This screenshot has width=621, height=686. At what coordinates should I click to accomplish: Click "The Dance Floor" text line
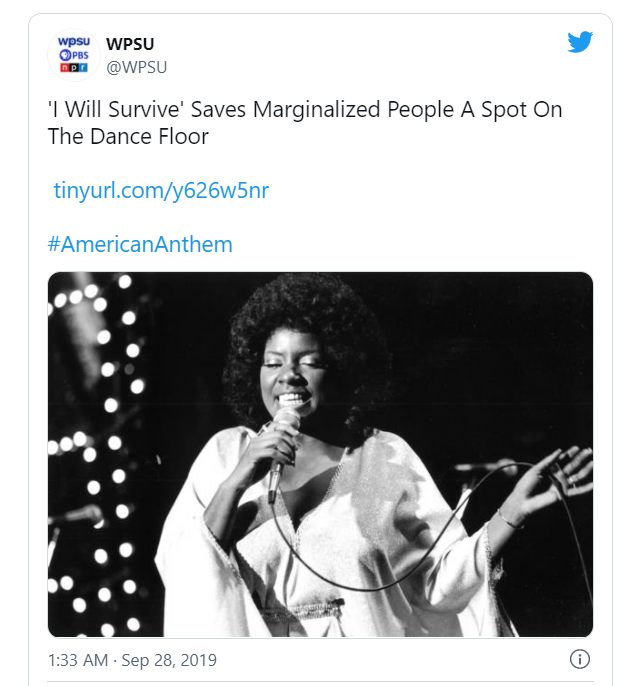pos(128,137)
